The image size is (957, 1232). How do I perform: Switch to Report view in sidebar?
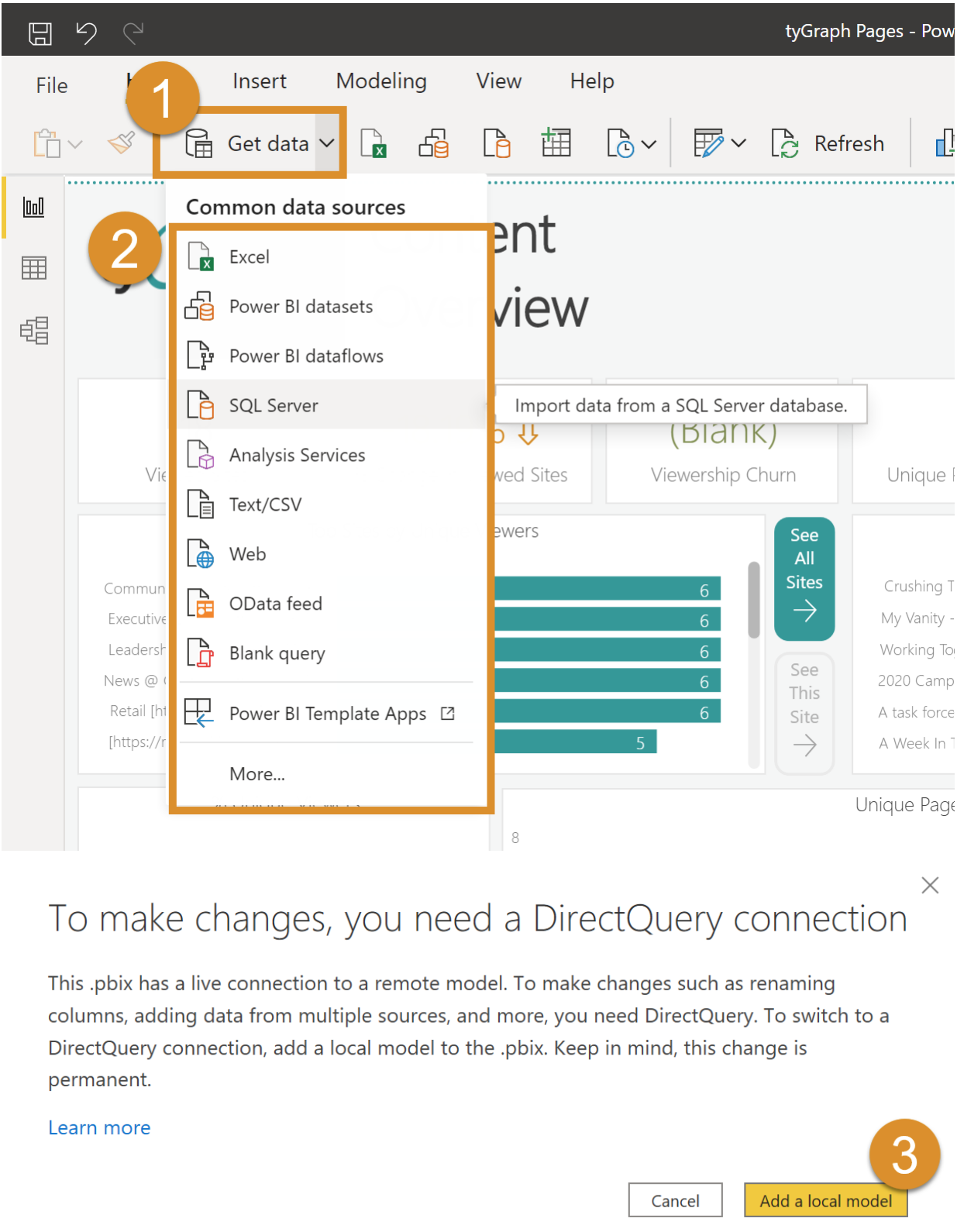coord(34,207)
